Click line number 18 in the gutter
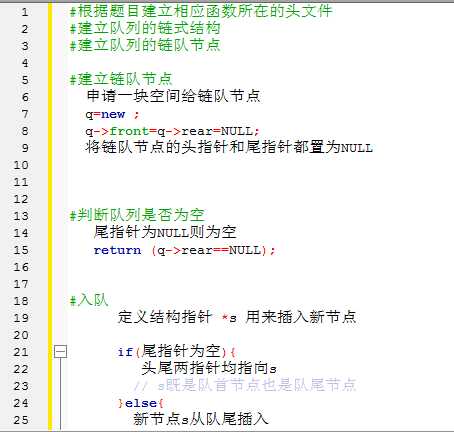Viewport: 454px width, 432px height. click(21, 301)
